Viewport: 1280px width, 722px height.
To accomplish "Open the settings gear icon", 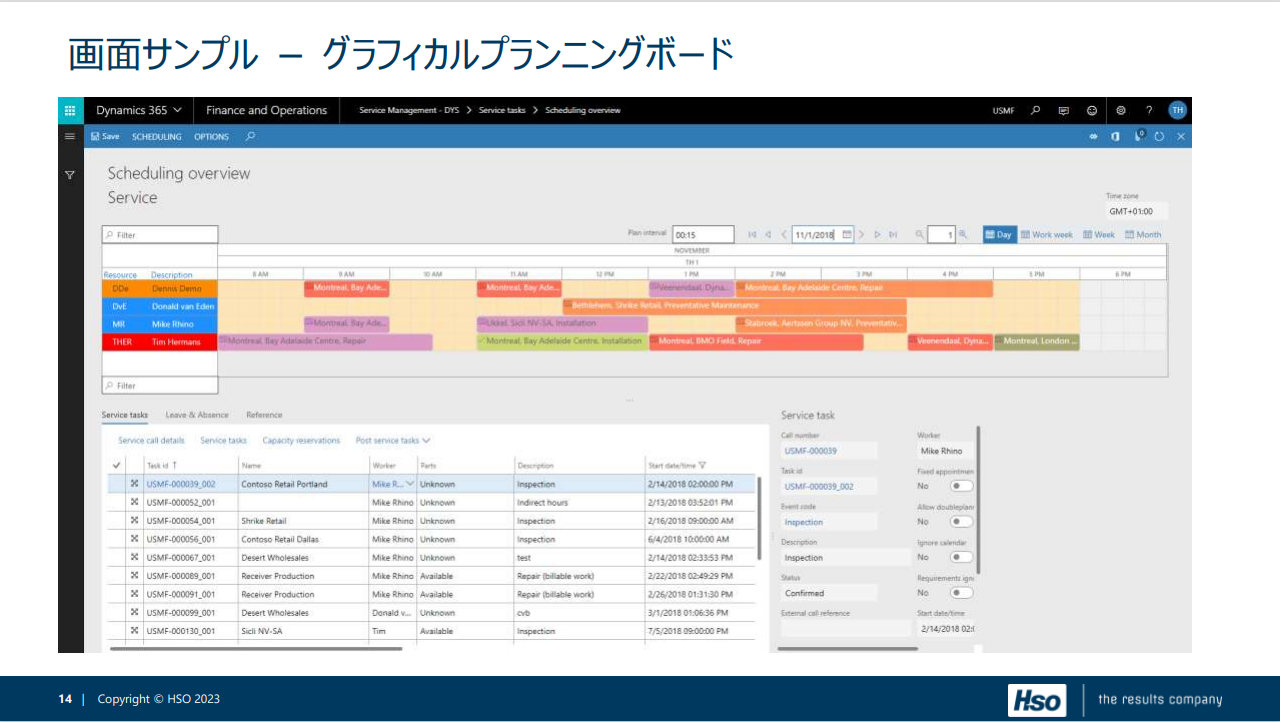I will click(x=1121, y=110).
